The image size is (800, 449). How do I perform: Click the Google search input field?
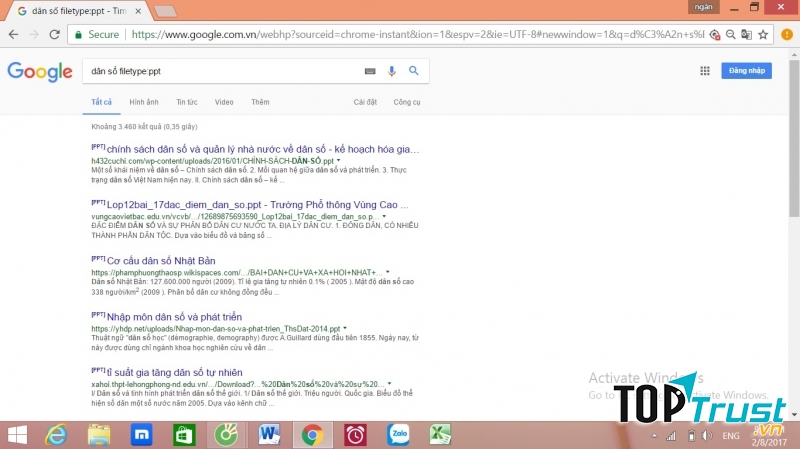pos(220,71)
